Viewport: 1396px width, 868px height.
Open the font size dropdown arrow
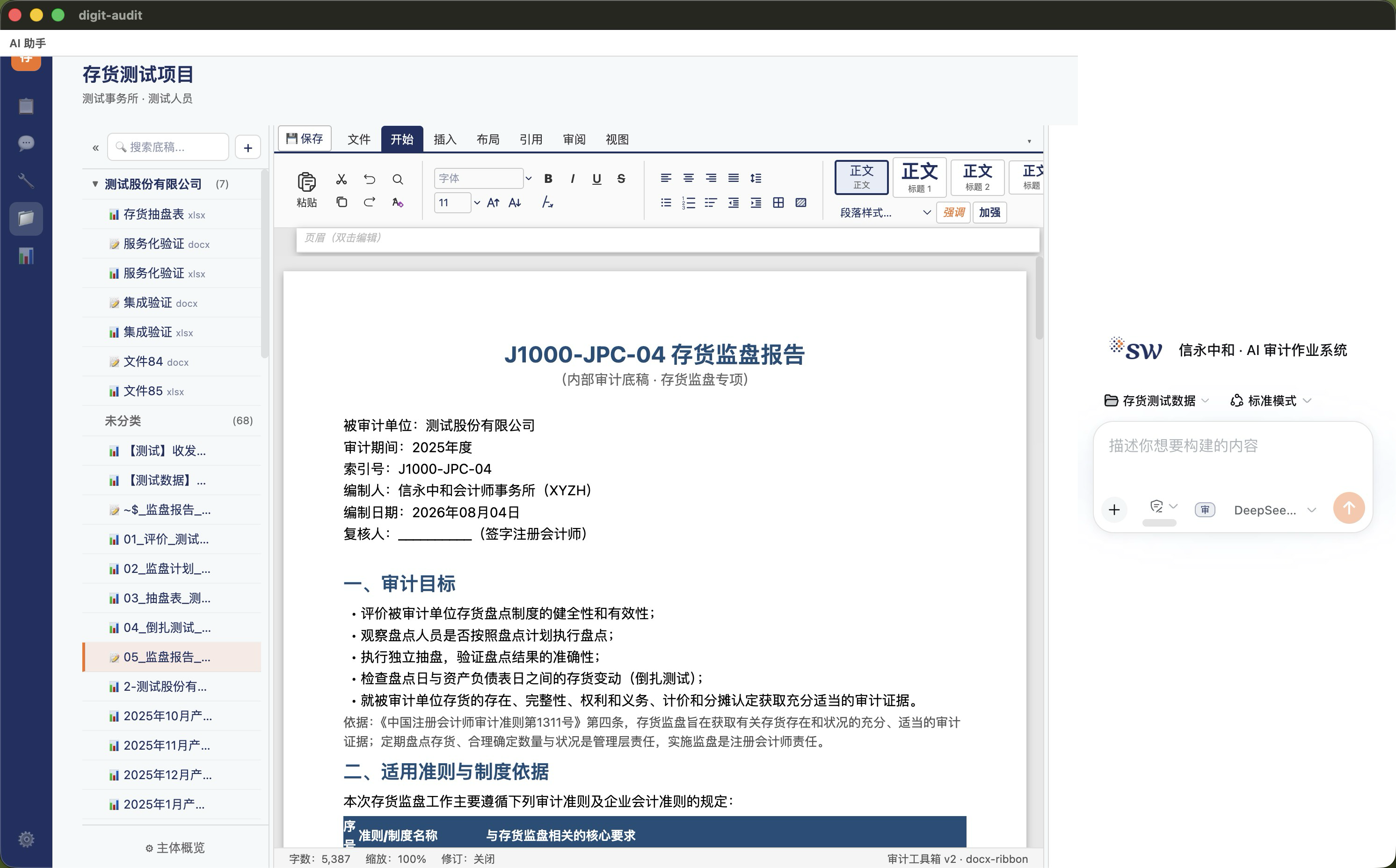tap(477, 203)
